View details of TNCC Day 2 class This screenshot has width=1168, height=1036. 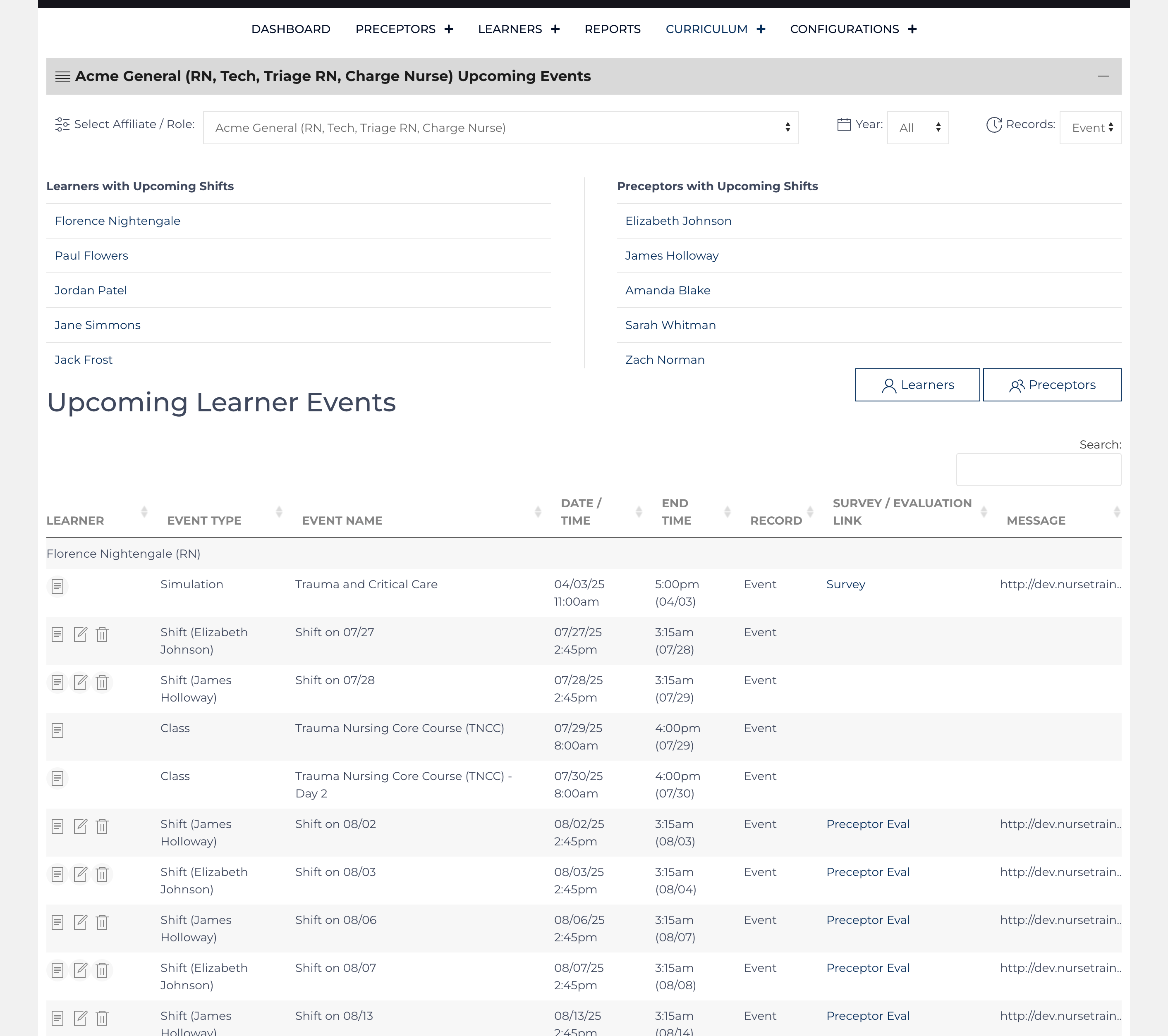tap(57, 778)
